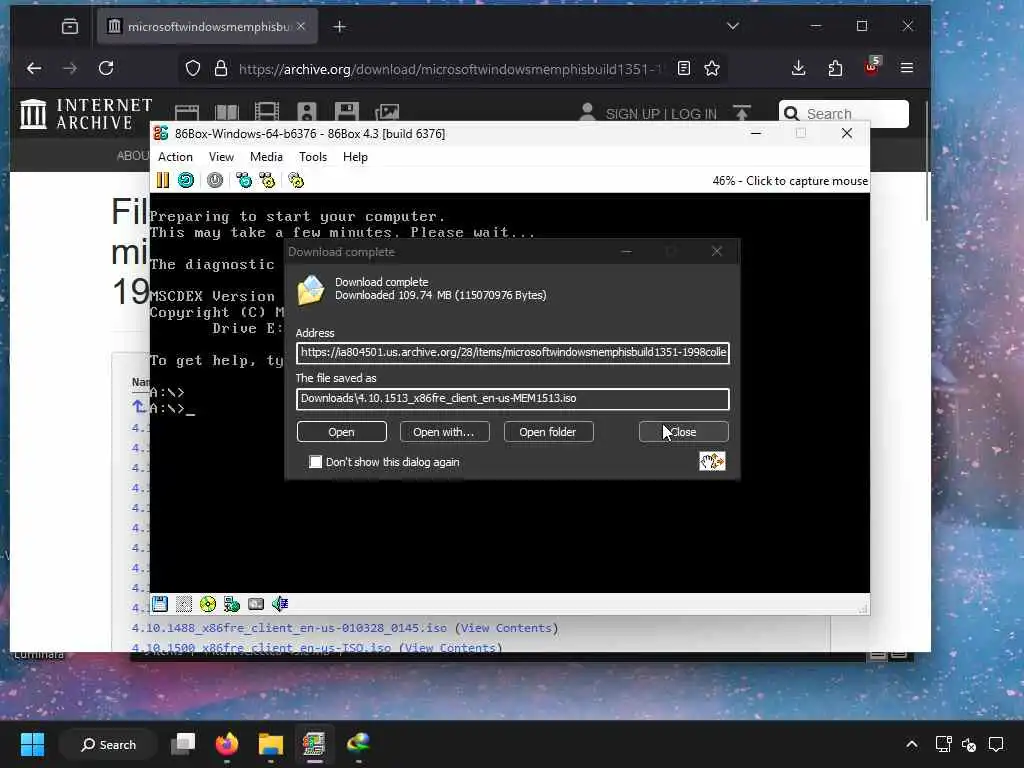Open Internet Archive images icon

[x=387, y=112]
